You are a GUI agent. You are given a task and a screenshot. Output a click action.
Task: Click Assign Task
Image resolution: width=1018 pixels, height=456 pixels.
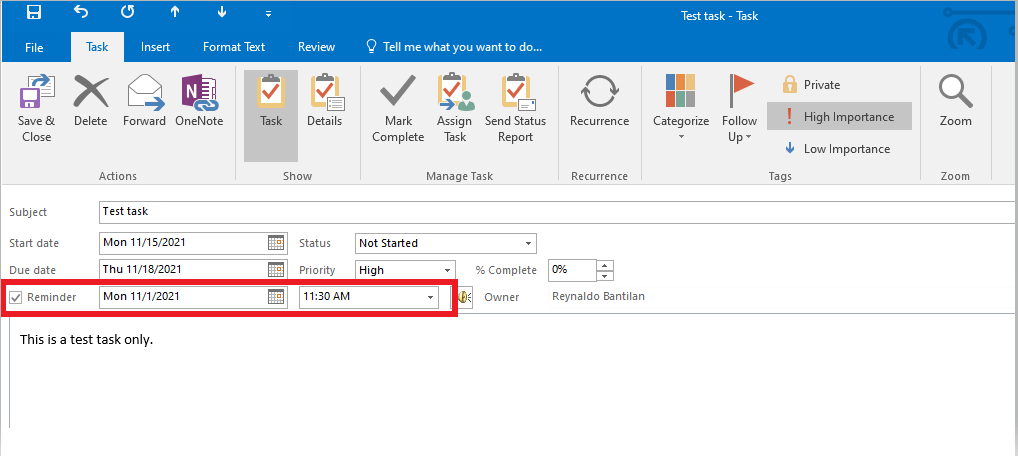(454, 108)
